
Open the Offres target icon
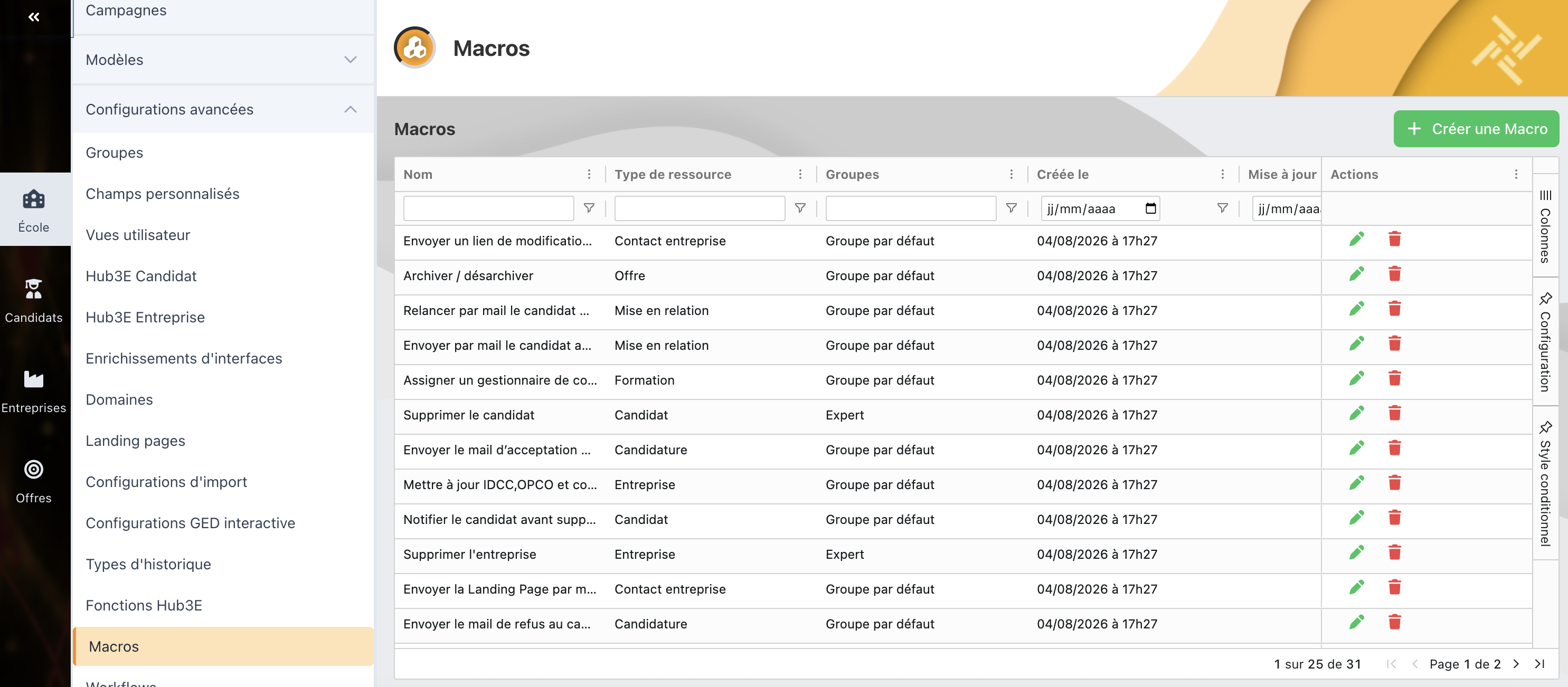pyautogui.click(x=33, y=469)
